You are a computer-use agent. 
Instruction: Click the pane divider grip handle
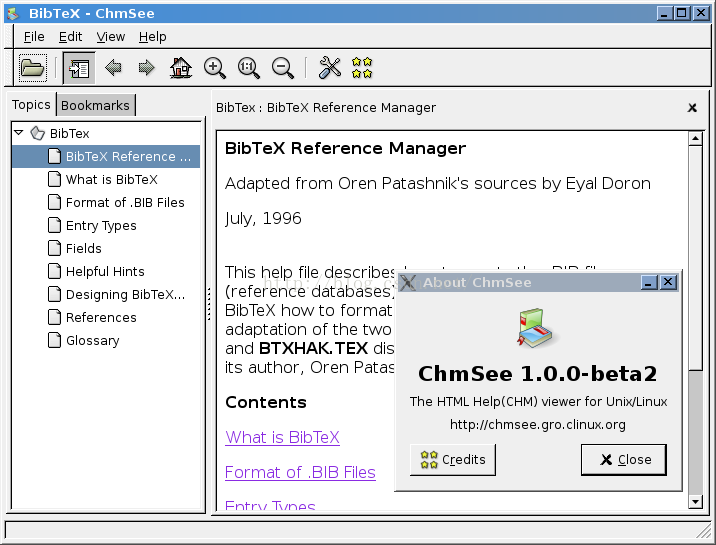(209, 304)
